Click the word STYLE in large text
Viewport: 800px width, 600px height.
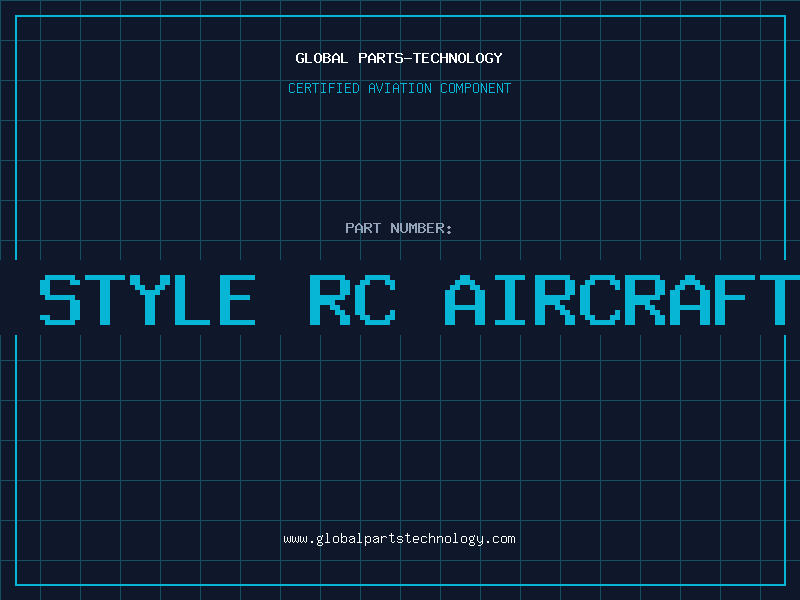tap(147, 299)
